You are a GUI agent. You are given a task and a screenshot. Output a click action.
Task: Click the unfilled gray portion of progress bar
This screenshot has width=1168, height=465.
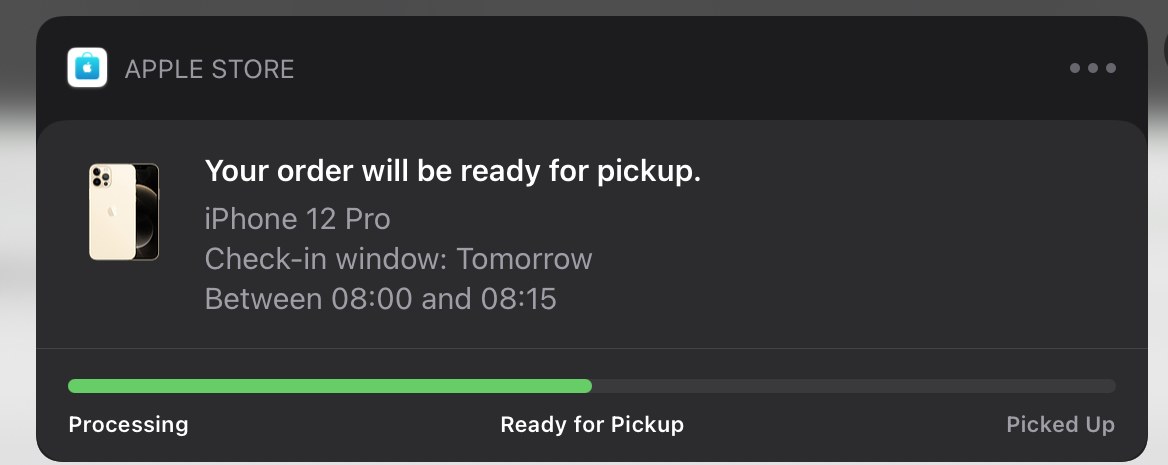pyautogui.click(x=854, y=386)
